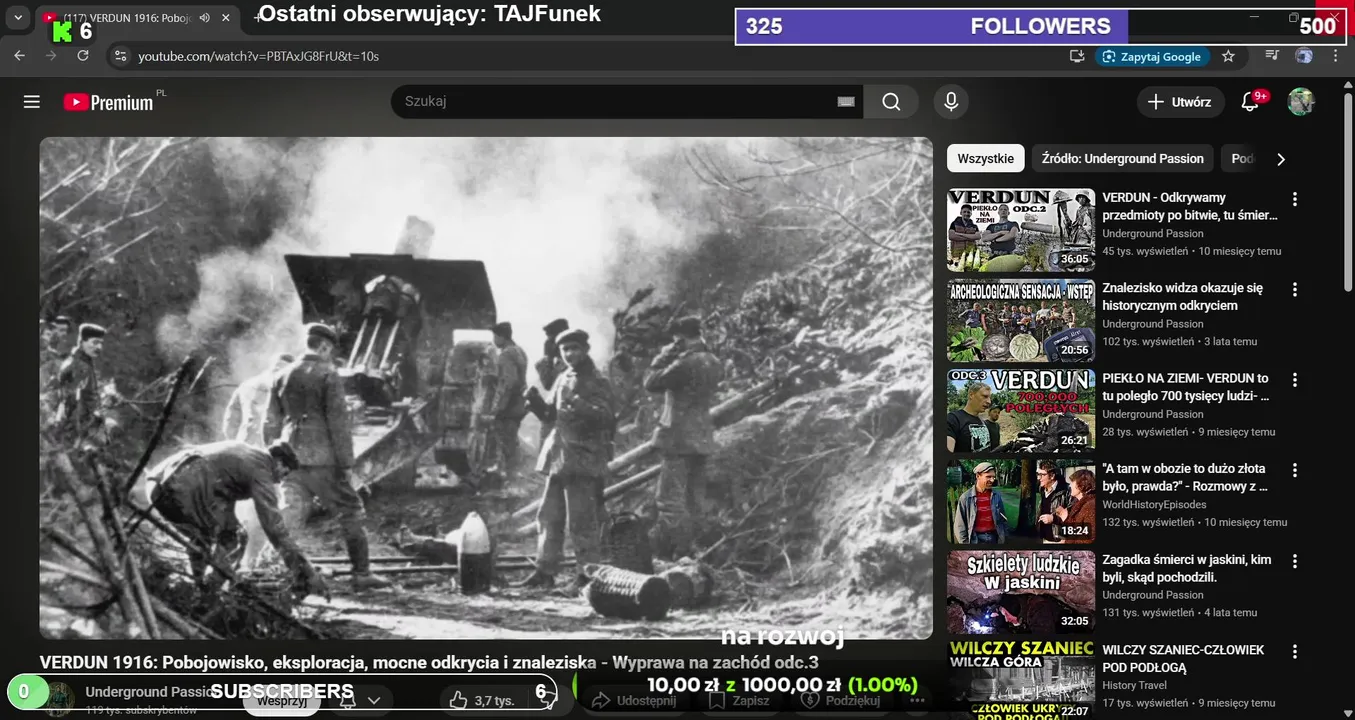The height and width of the screenshot is (720, 1355).
Task: Dislike the video with thumbs-down
Action: [546, 701]
